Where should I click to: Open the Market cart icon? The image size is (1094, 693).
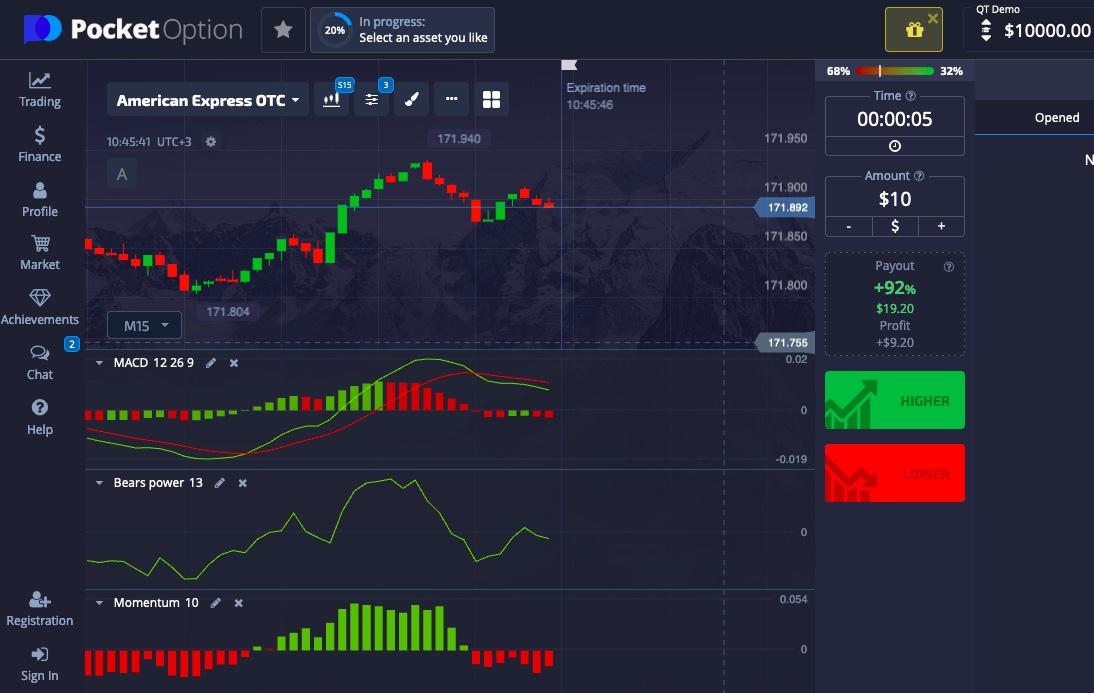(x=40, y=244)
